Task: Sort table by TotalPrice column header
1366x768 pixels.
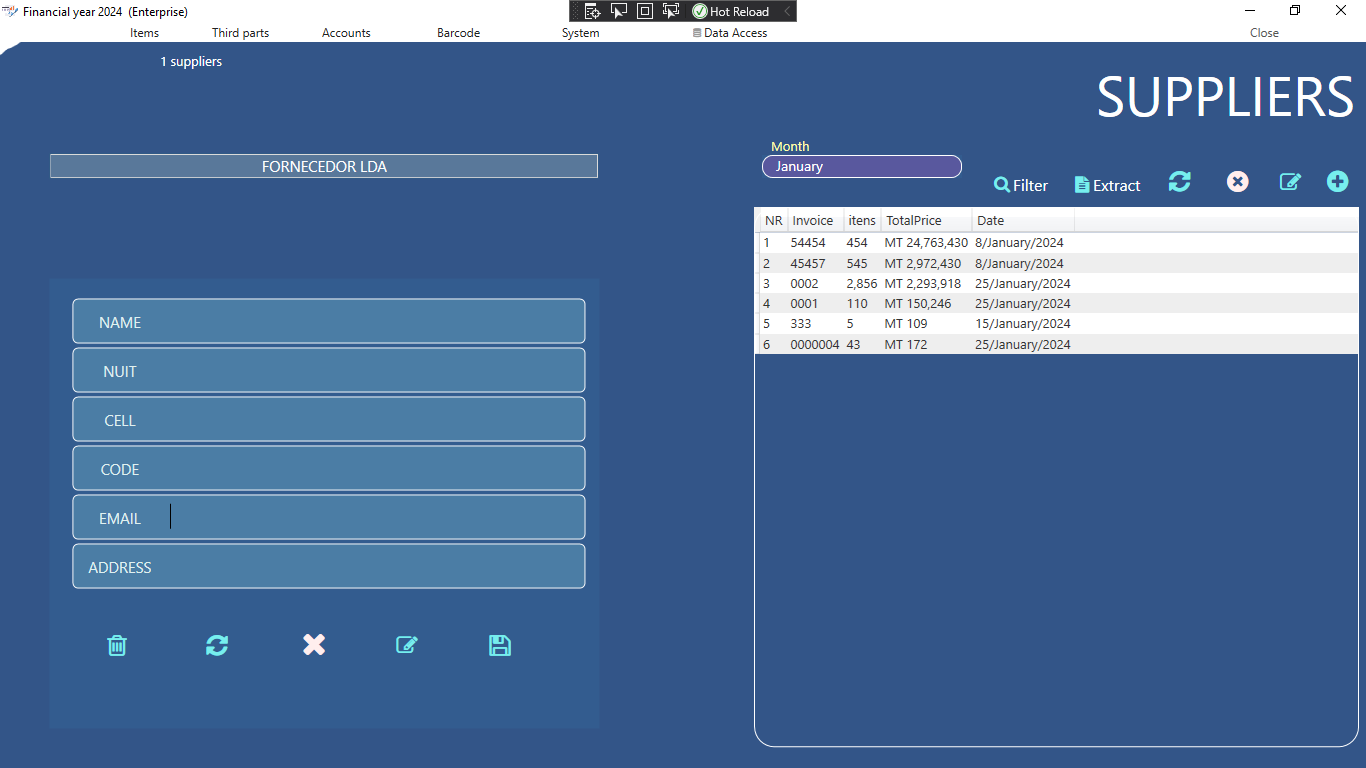Action: (x=913, y=220)
